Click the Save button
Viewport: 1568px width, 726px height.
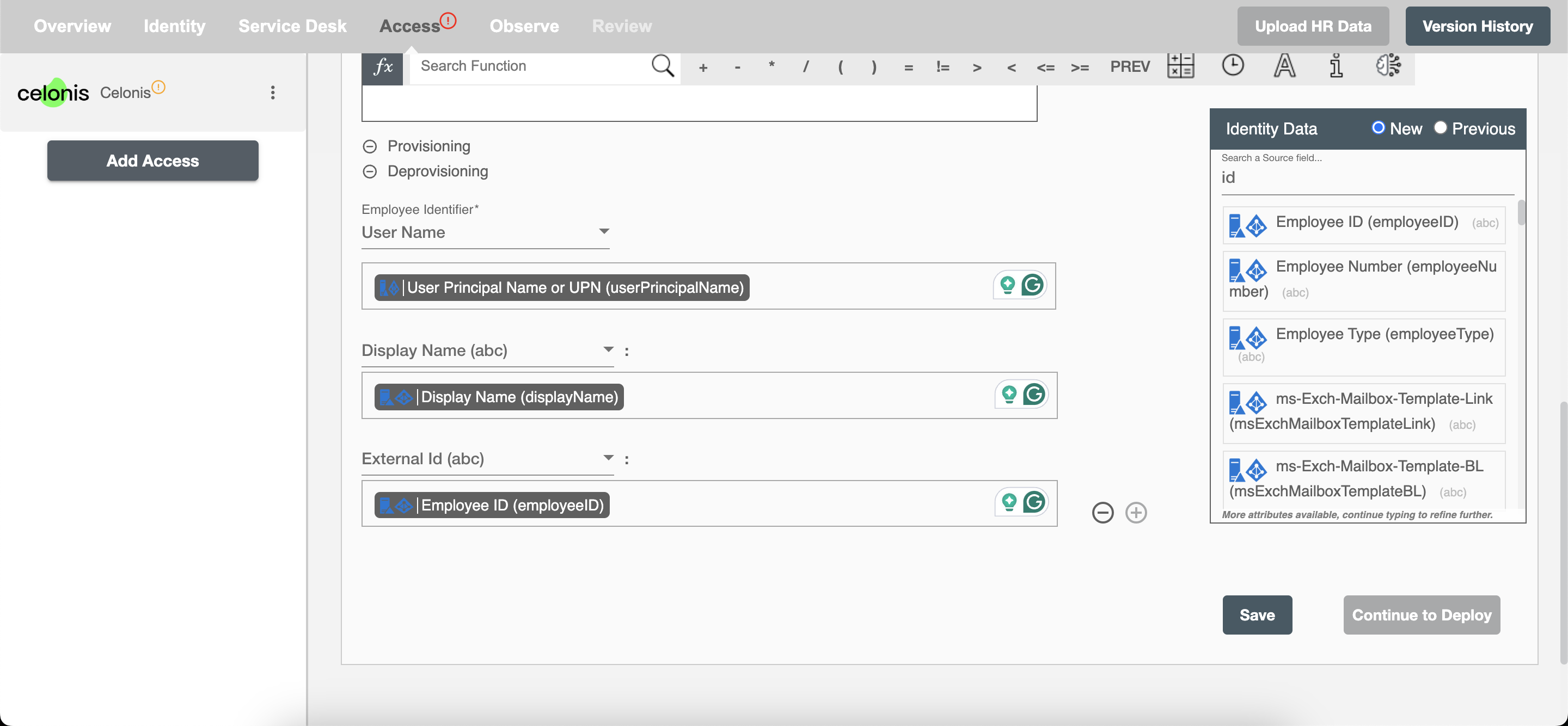pos(1257,614)
